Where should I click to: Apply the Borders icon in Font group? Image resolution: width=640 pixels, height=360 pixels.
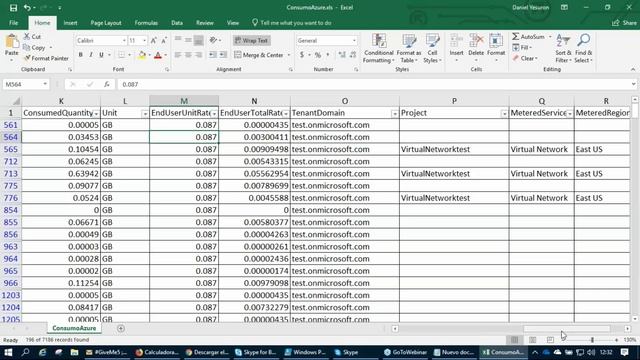point(122,55)
